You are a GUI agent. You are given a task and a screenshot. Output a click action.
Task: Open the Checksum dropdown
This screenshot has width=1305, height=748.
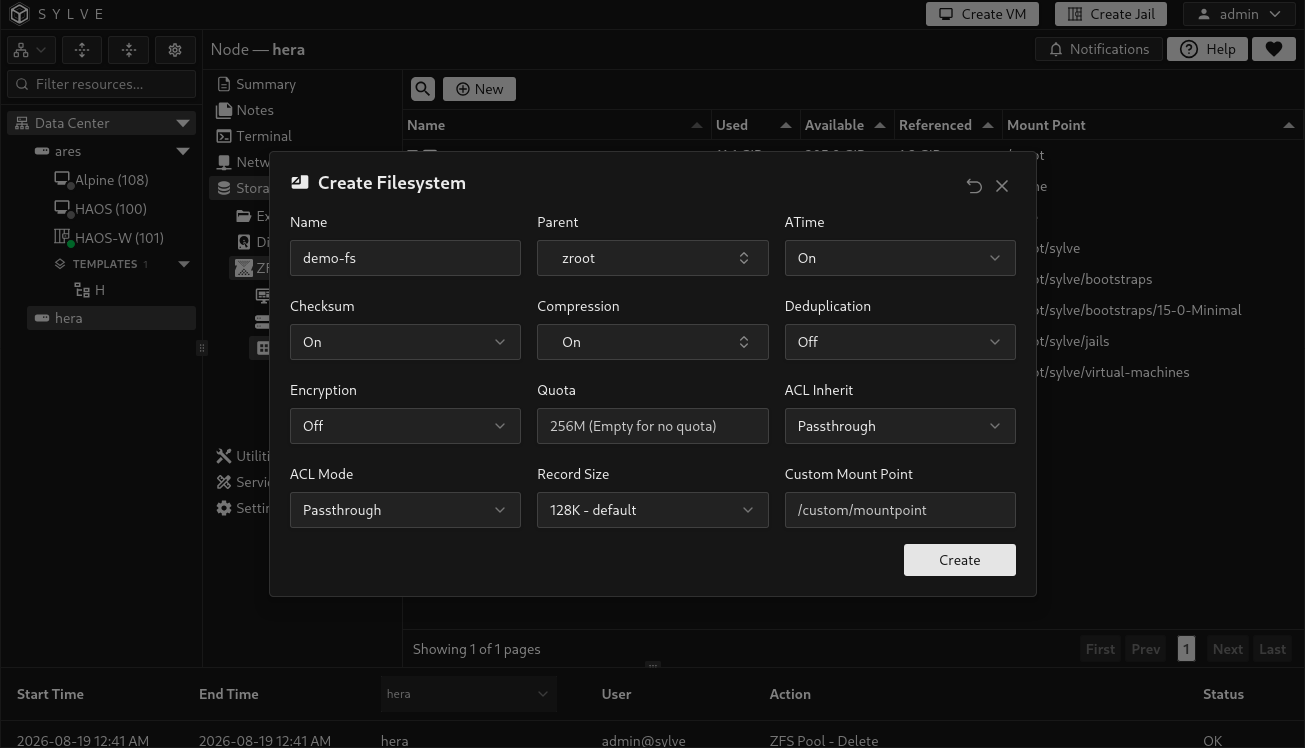tap(405, 342)
